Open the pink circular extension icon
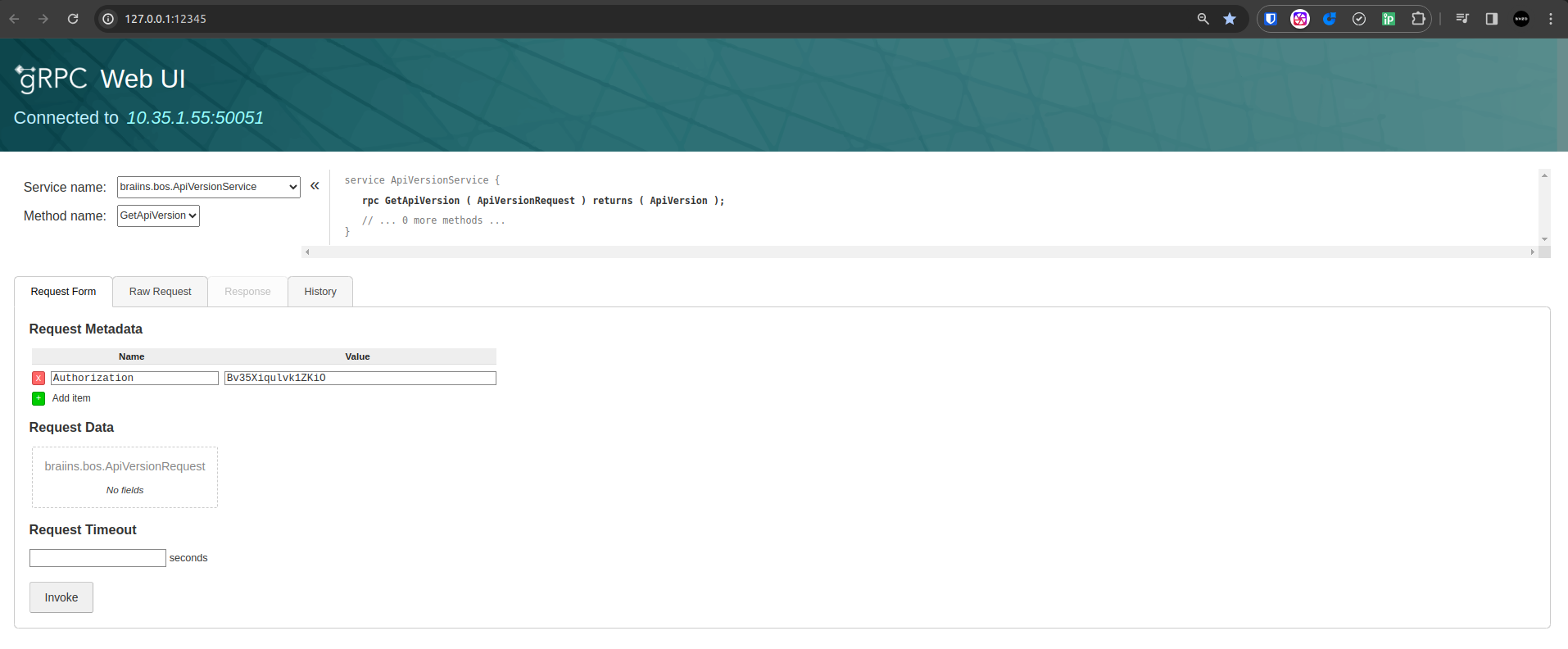Viewport: 1568px width, 649px height. [1300, 19]
